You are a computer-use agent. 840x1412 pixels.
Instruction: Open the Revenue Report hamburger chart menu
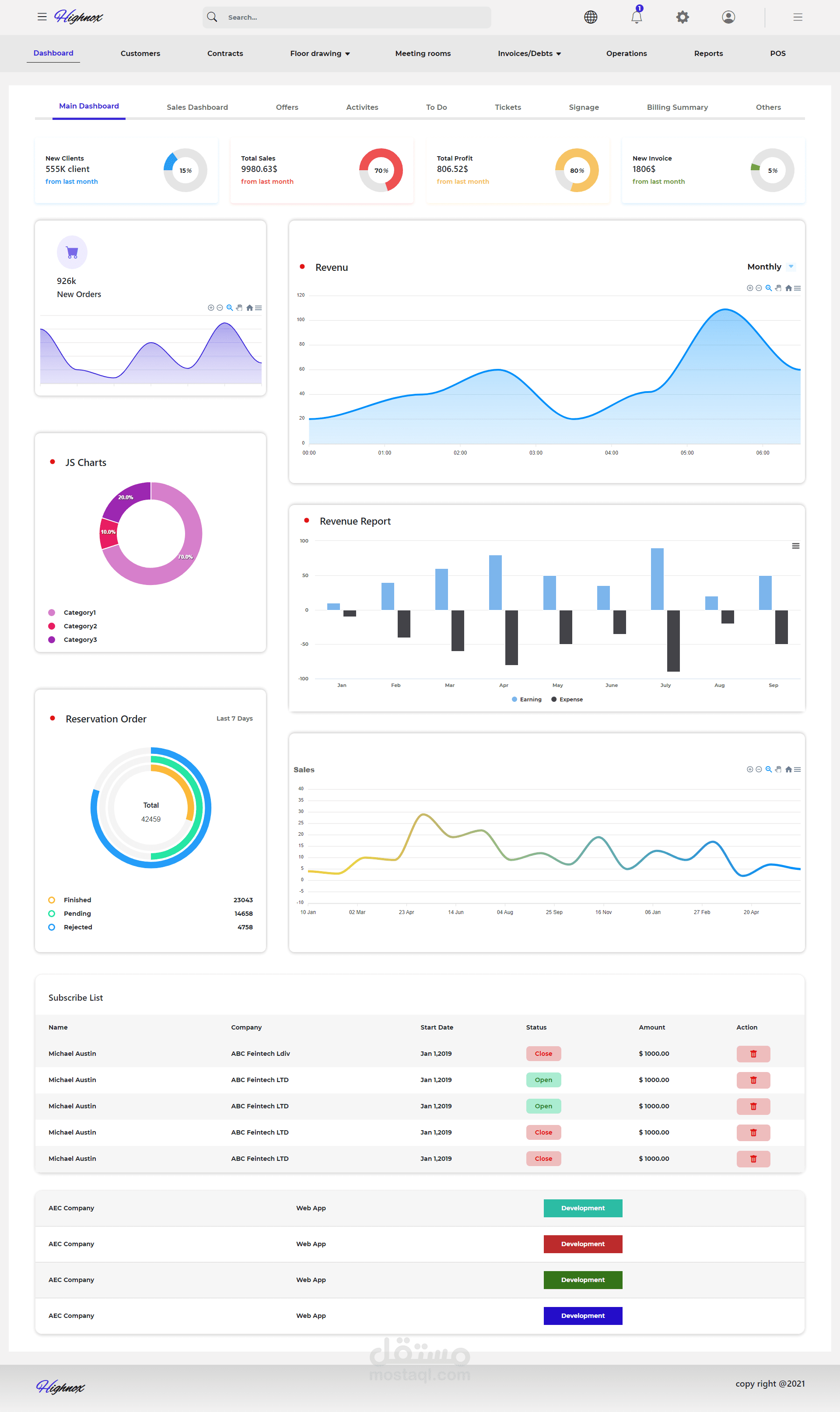(x=795, y=546)
